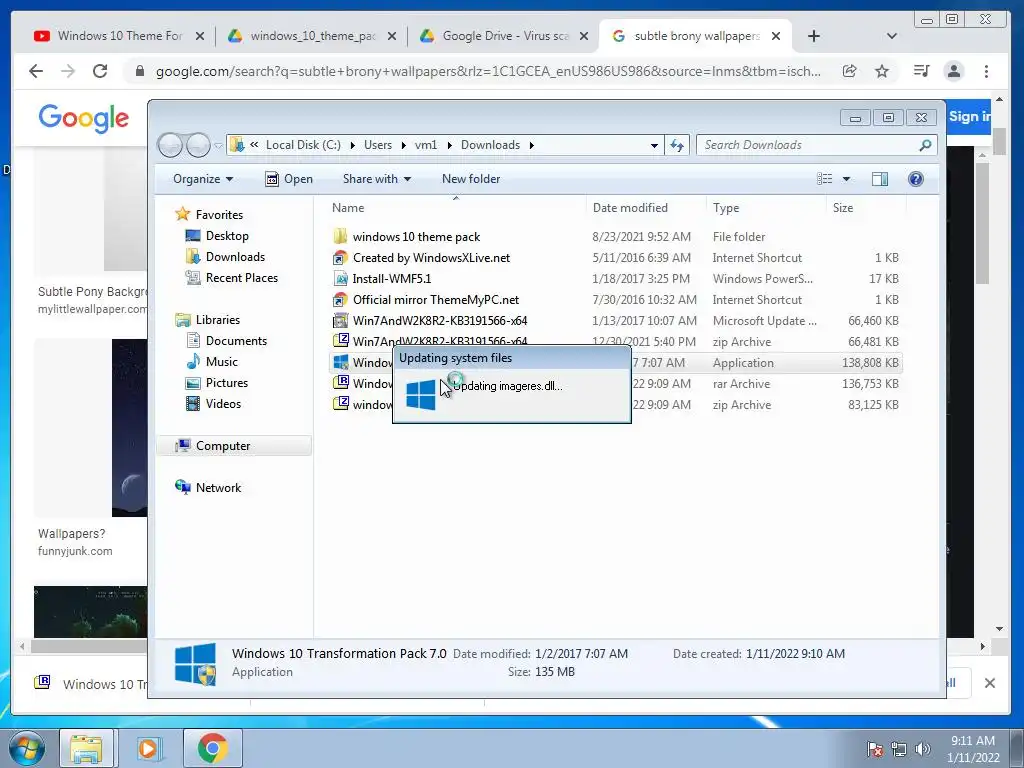Select the Install-WMF5.1 file
Screen dimensions: 1024x768
382,278
